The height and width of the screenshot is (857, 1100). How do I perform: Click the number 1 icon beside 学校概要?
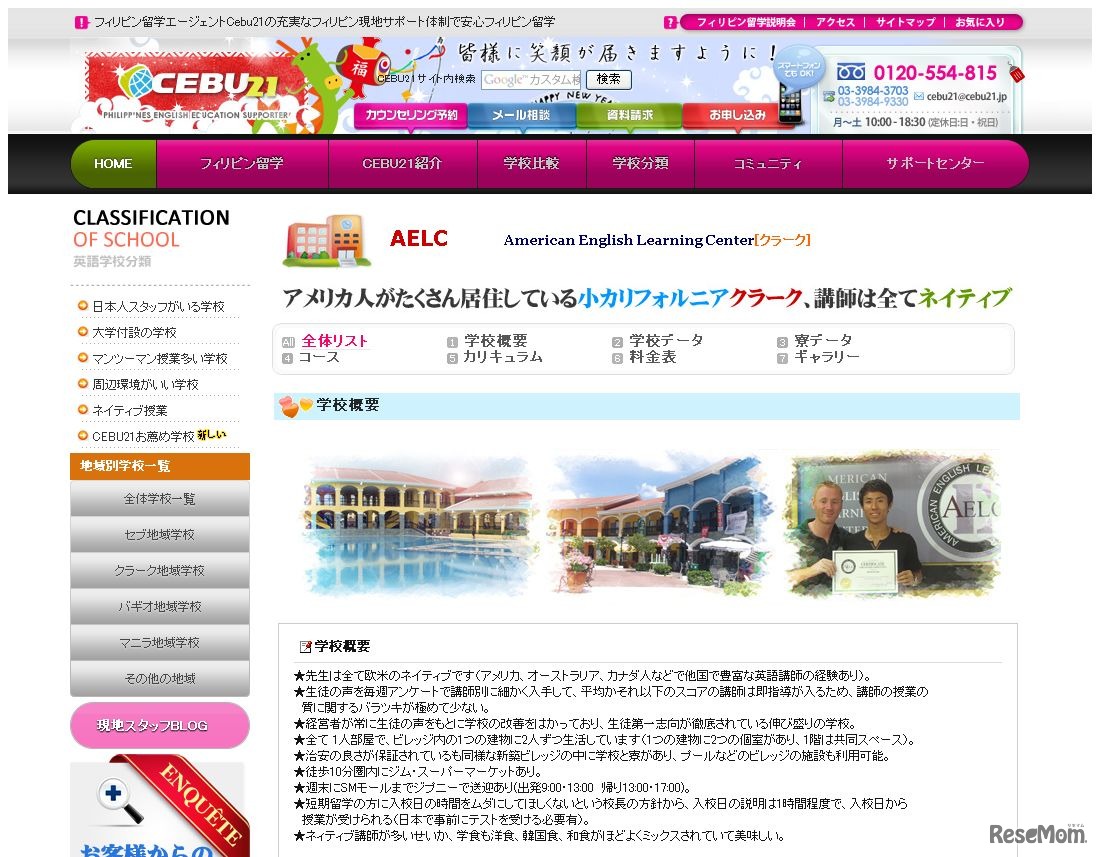(x=452, y=342)
